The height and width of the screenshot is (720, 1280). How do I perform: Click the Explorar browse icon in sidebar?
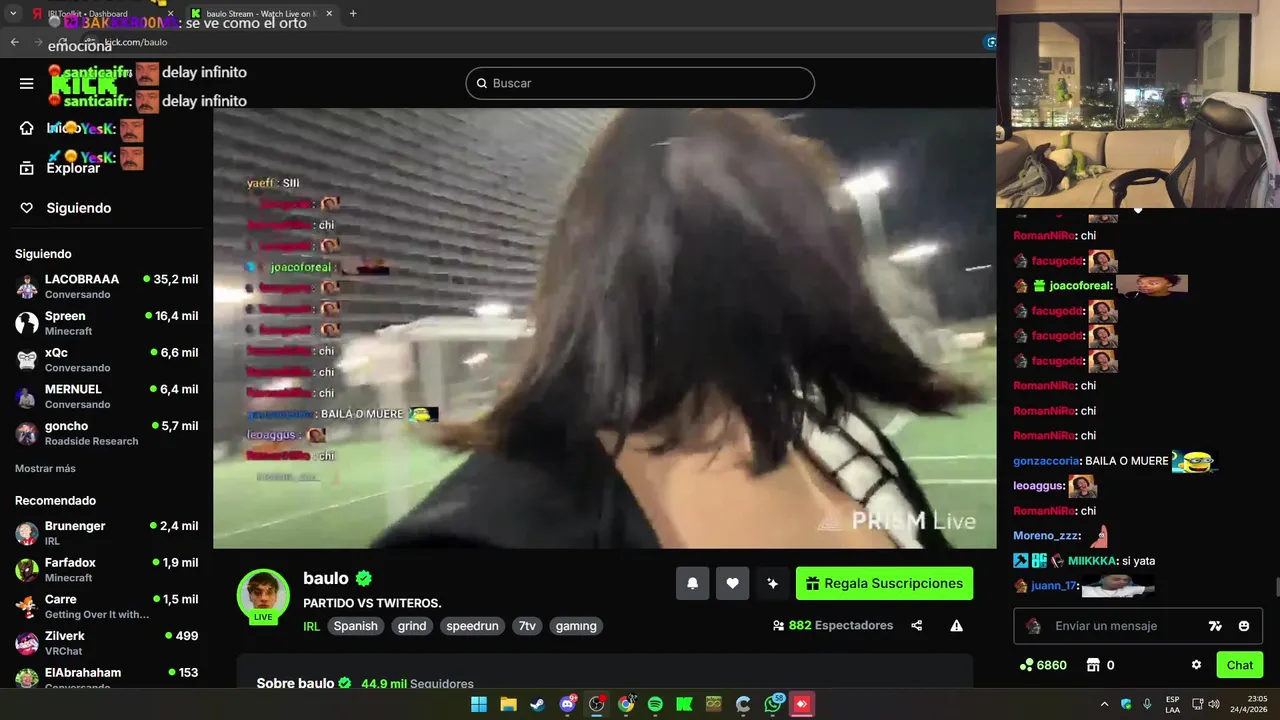pyautogui.click(x=27, y=168)
